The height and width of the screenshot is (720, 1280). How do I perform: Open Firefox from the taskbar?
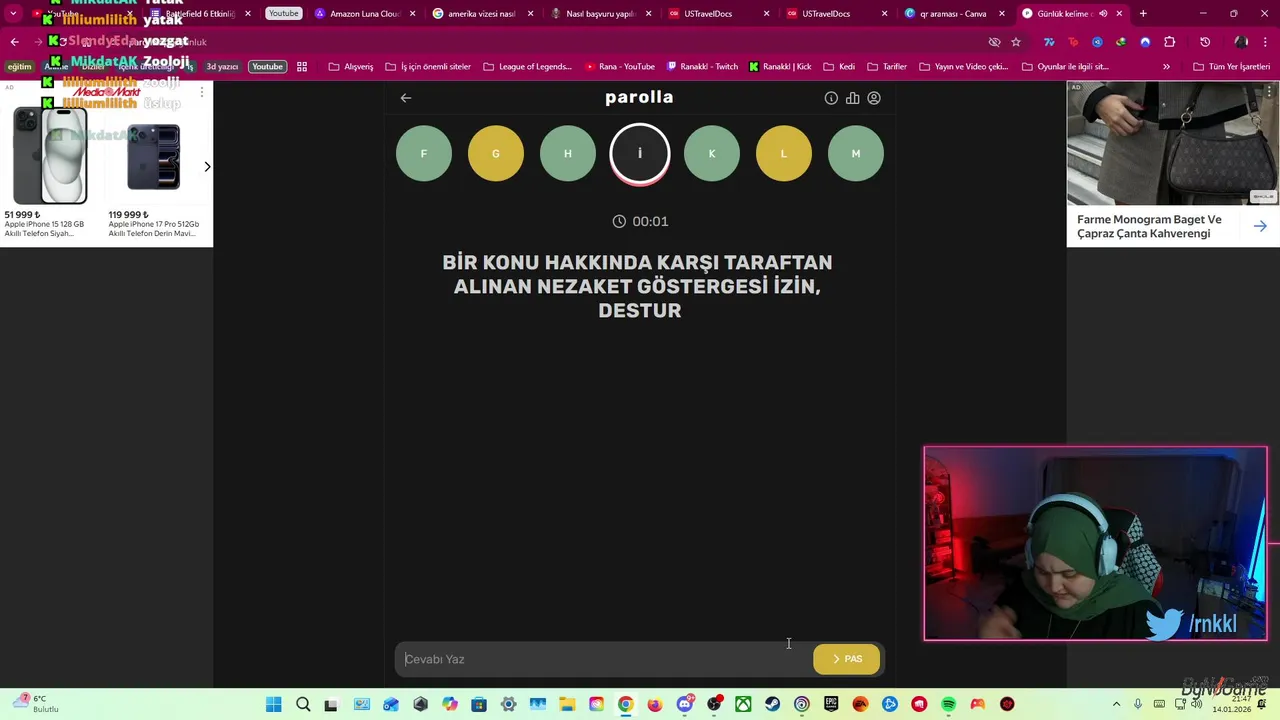tap(655, 704)
